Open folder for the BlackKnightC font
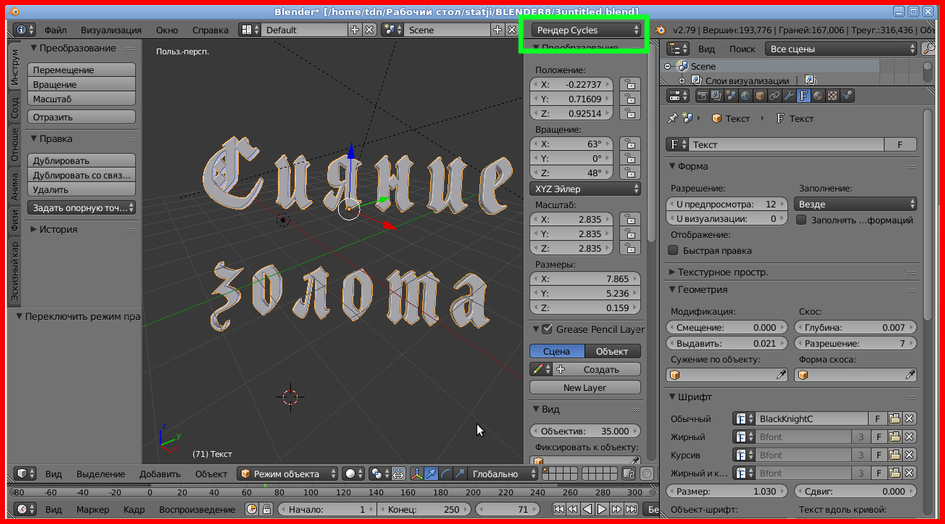 (894, 418)
